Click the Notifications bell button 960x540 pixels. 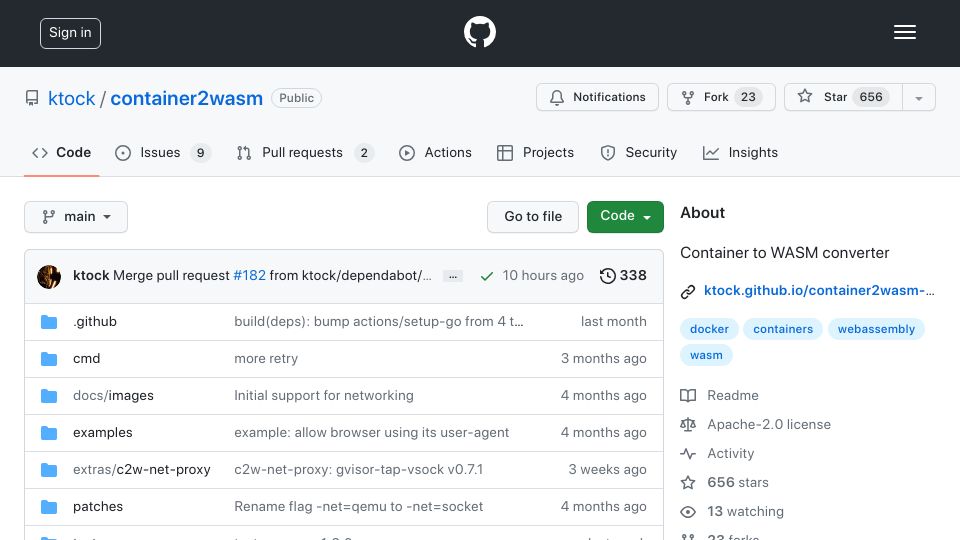click(597, 97)
